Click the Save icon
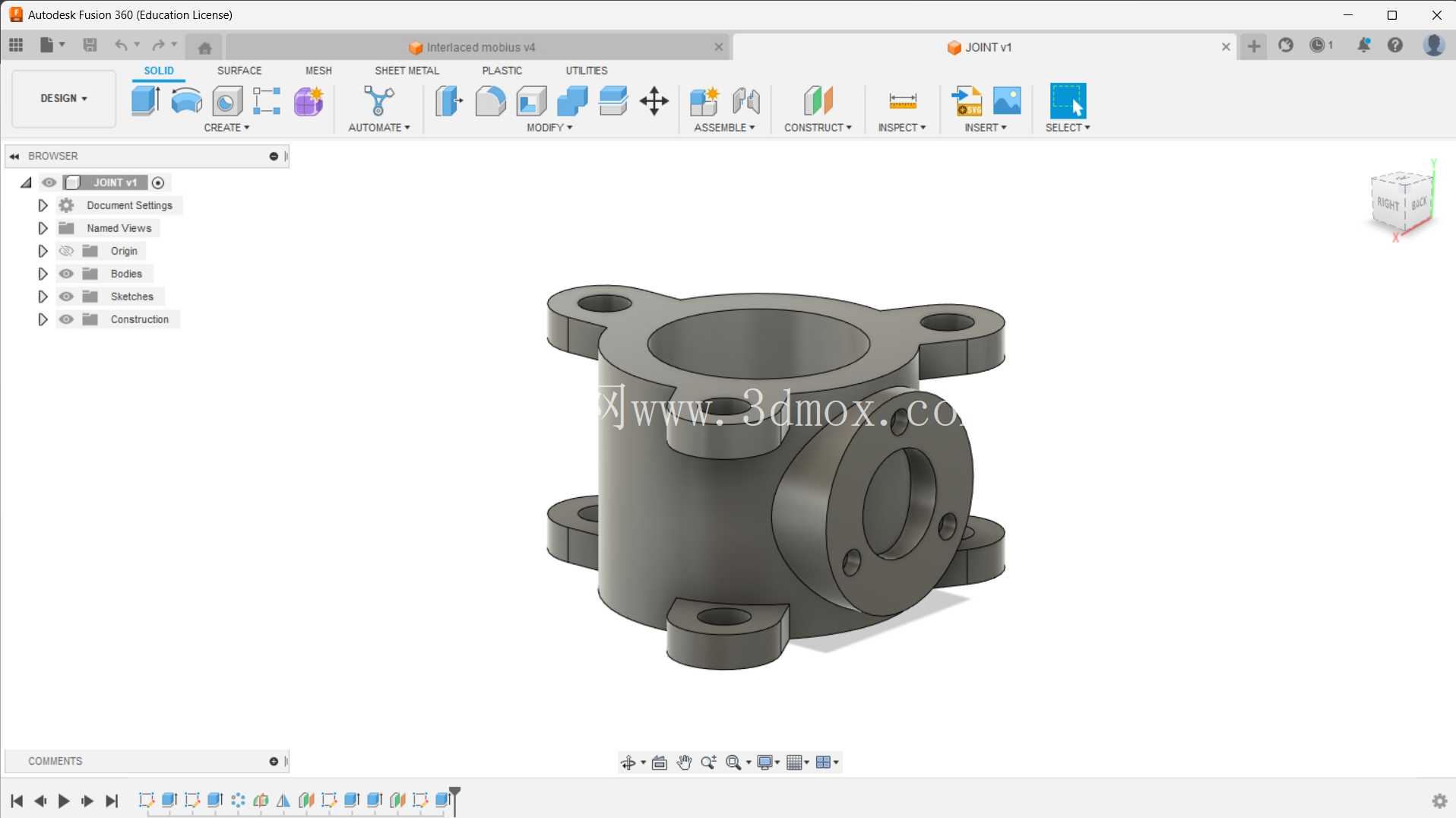1456x818 pixels. [x=90, y=46]
